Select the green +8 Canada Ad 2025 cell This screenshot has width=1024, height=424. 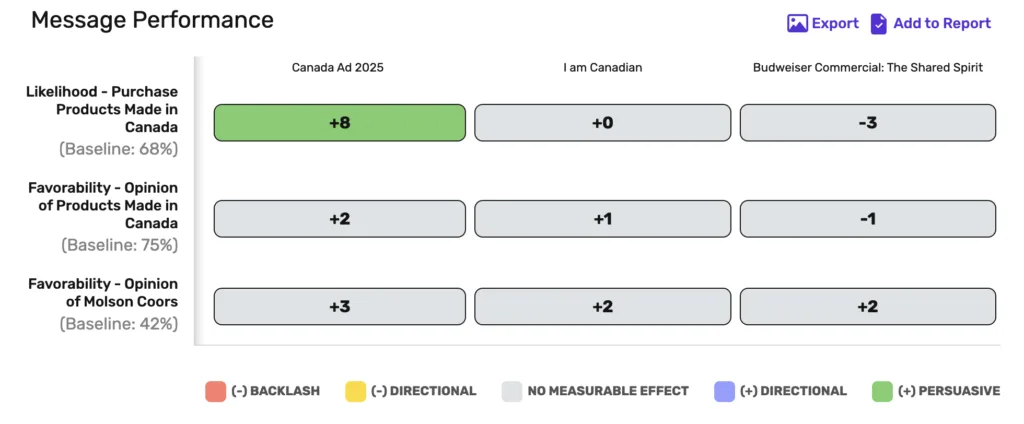click(340, 123)
